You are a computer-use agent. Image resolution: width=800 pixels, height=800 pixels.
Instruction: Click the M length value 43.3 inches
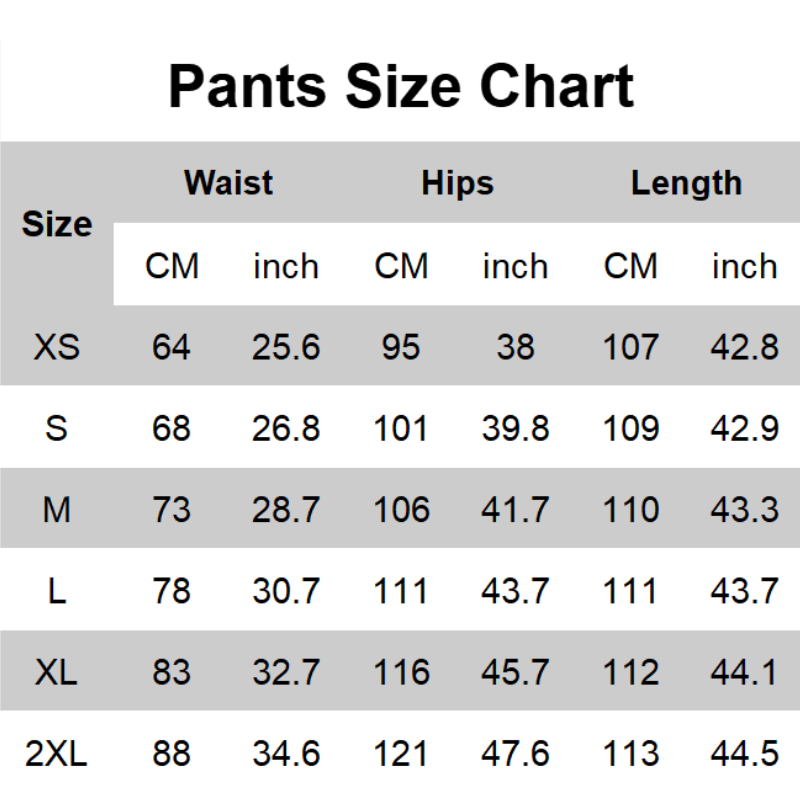[x=744, y=510]
